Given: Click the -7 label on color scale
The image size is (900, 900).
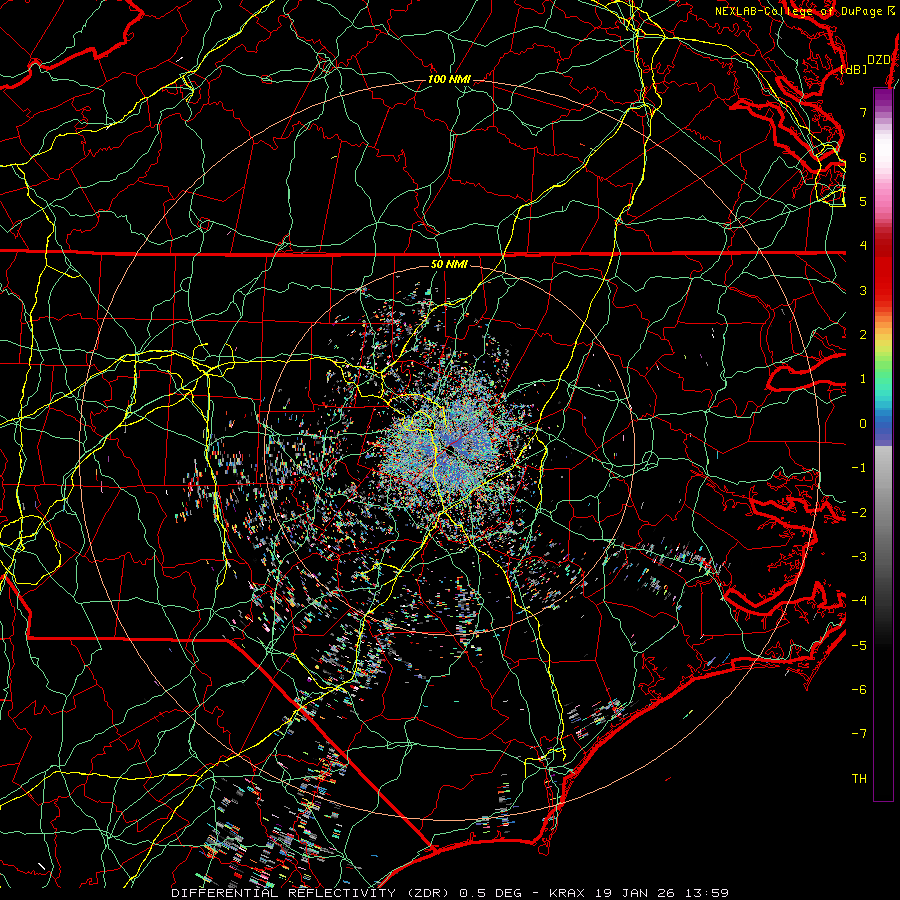Looking at the screenshot, I should coord(859,734).
